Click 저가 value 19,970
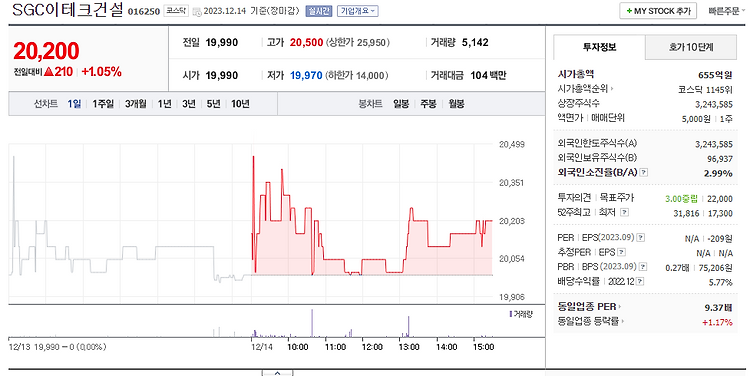 306,75
